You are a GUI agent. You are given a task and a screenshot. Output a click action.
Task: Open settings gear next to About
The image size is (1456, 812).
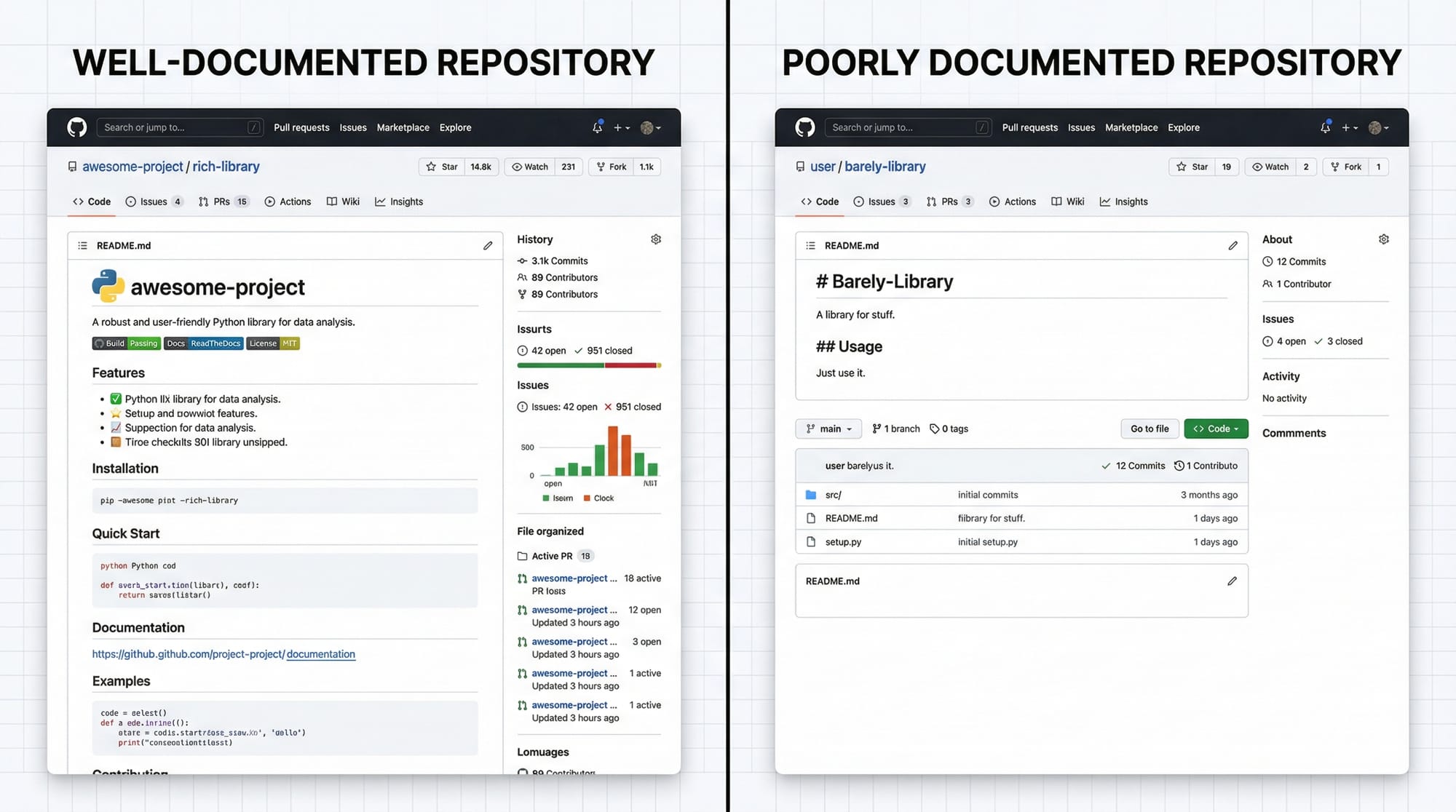1383,239
